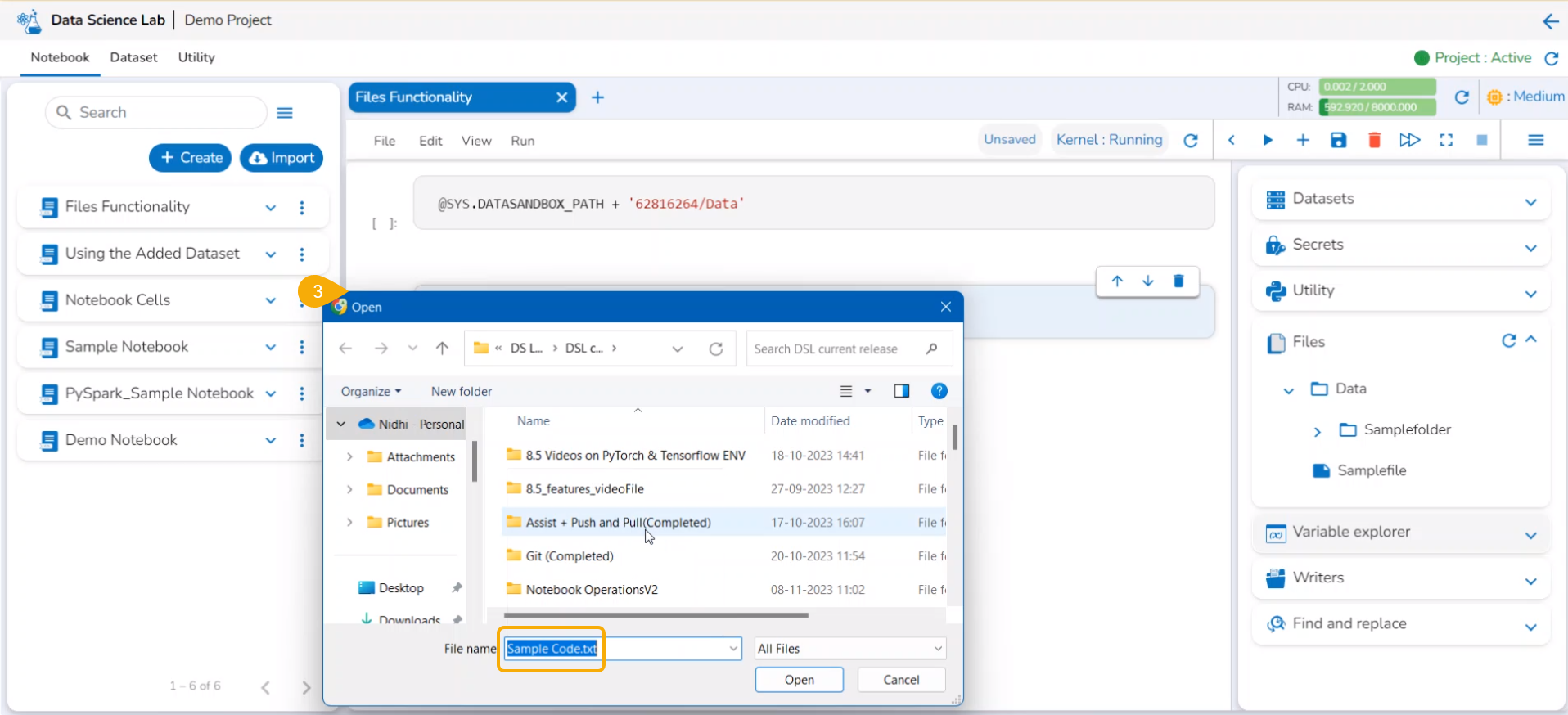Expand the Variable explorer section
This screenshot has height=715, width=1568.
tap(1530, 535)
